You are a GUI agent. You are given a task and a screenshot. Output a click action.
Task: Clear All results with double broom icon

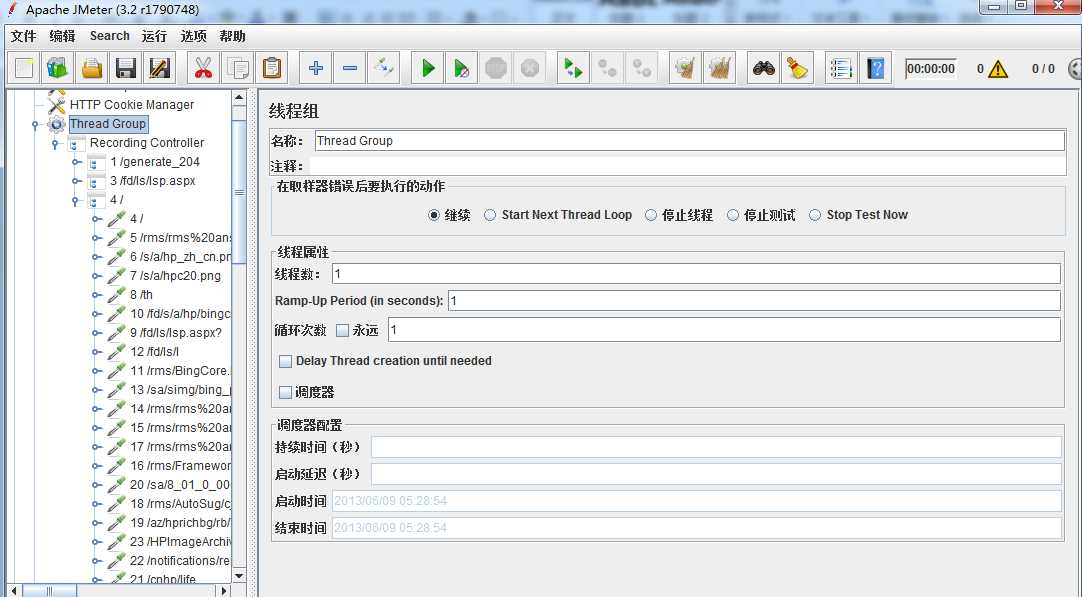(719, 68)
